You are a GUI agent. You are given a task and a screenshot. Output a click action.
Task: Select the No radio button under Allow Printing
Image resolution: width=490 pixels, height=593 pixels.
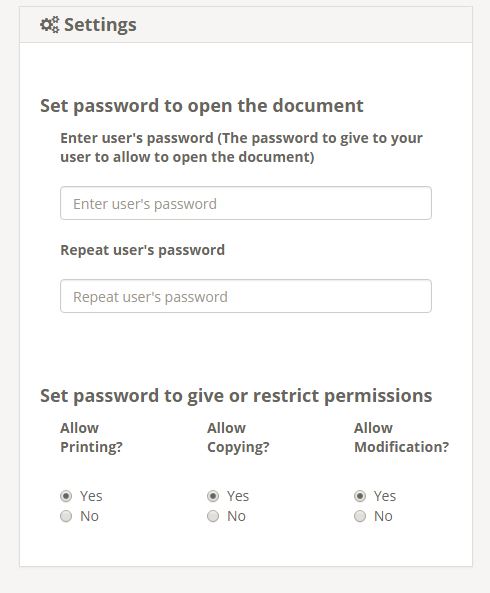[x=66, y=516]
